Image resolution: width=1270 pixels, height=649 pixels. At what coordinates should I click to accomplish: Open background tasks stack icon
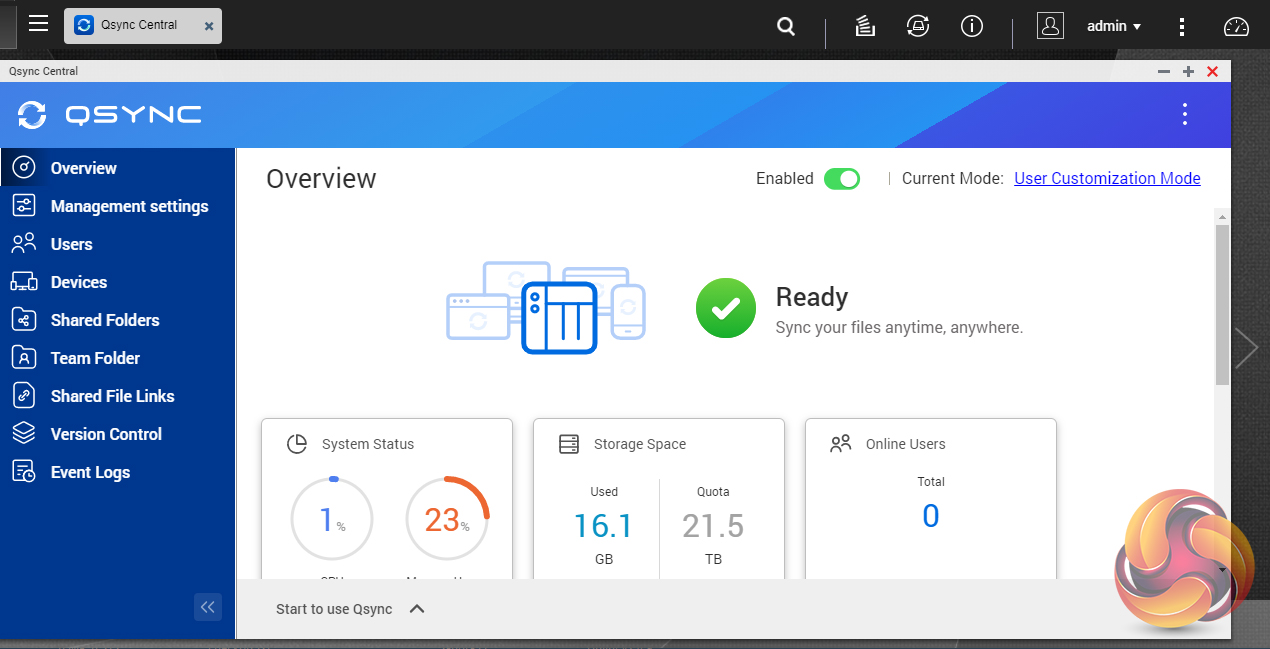coord(866,27)
